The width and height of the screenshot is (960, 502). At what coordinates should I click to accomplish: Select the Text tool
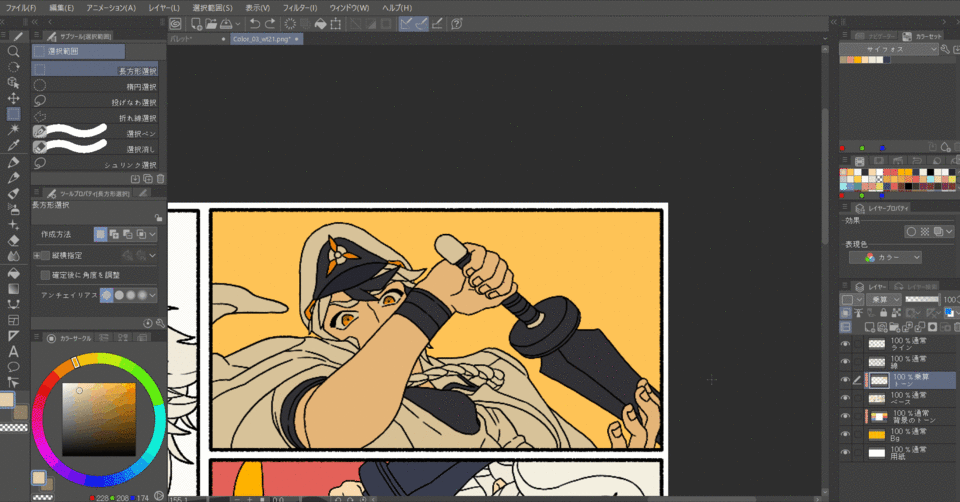tap(13, 351)
